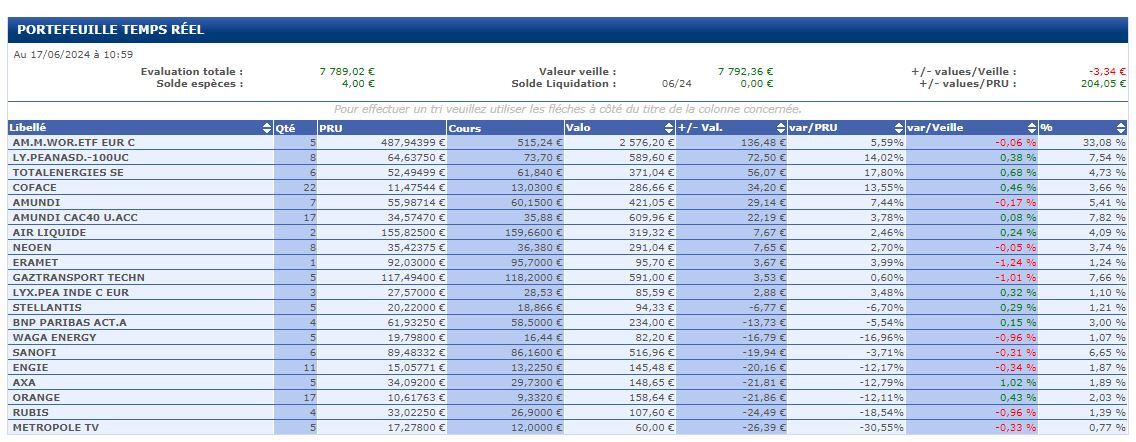Click the AXA var/Veille value 1,02 %
Screen dimensions: 1136x442
point(1018,383)
